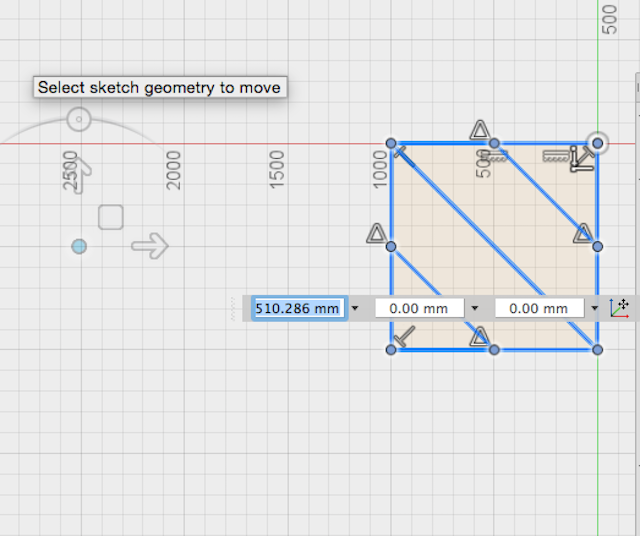Image resolution: width=640 pixels, height=536 pixels.
Task: Click the midpoint constraint triangle left of the rectangle
Action: click(376, 233)
